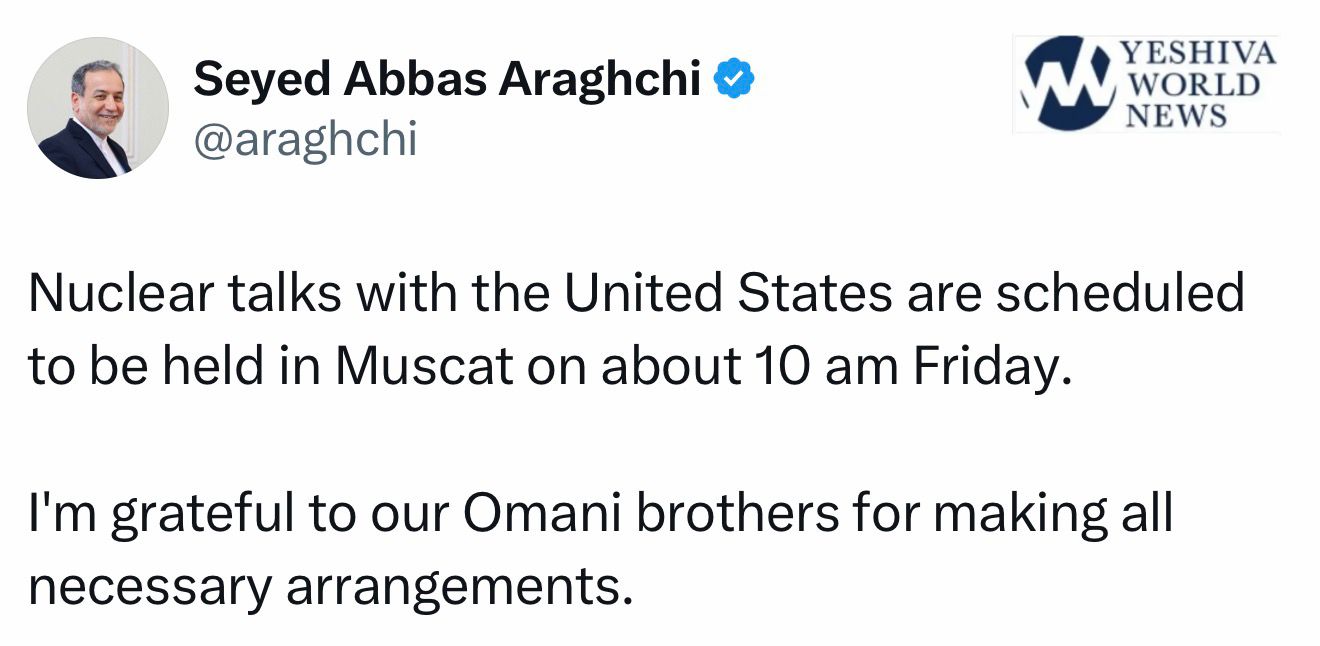Click the @araghchi handle
Screen dimensions: 1320x646
[304, 140]
